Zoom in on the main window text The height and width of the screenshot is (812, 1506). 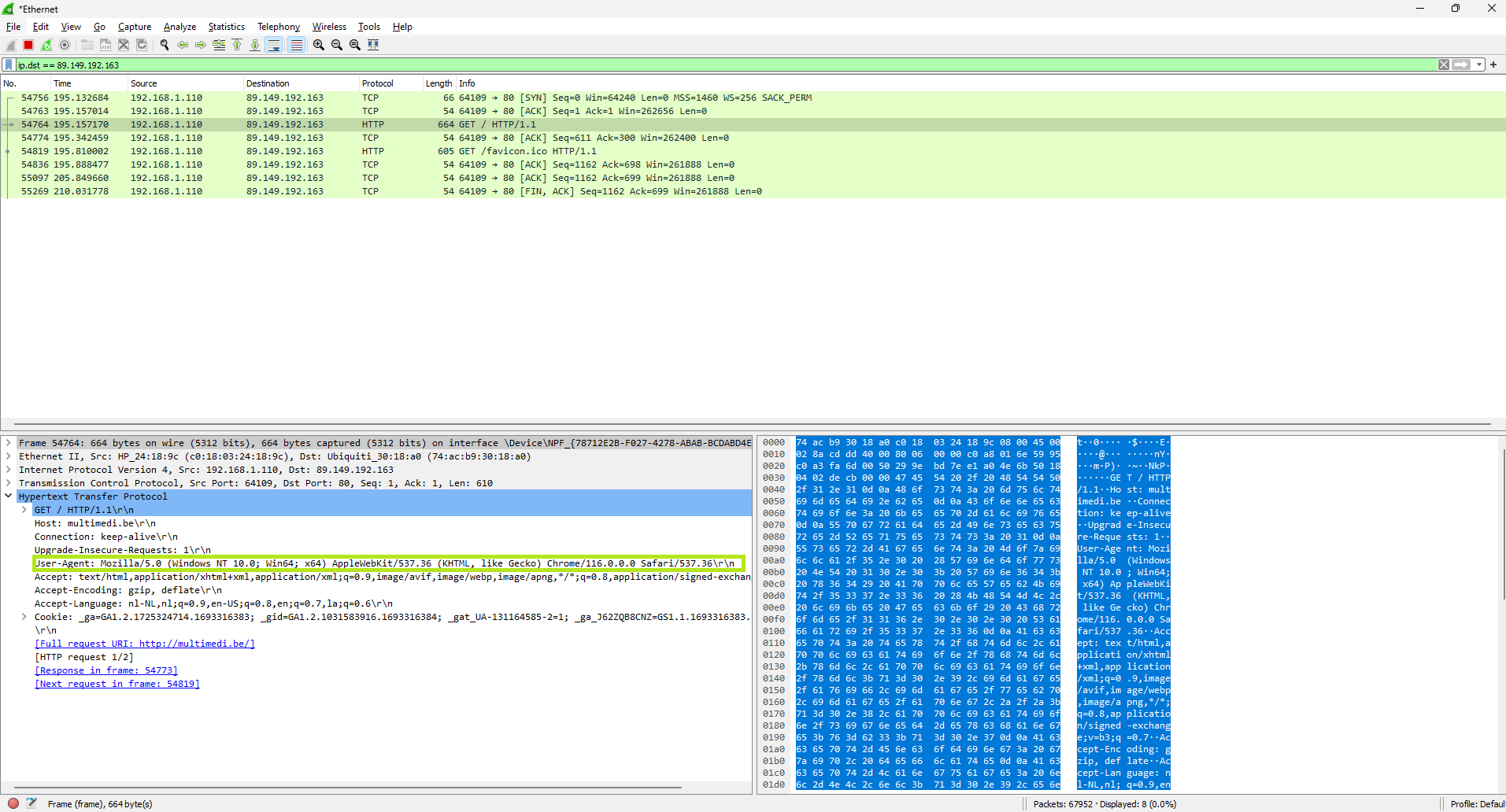[x=319, y=45]
